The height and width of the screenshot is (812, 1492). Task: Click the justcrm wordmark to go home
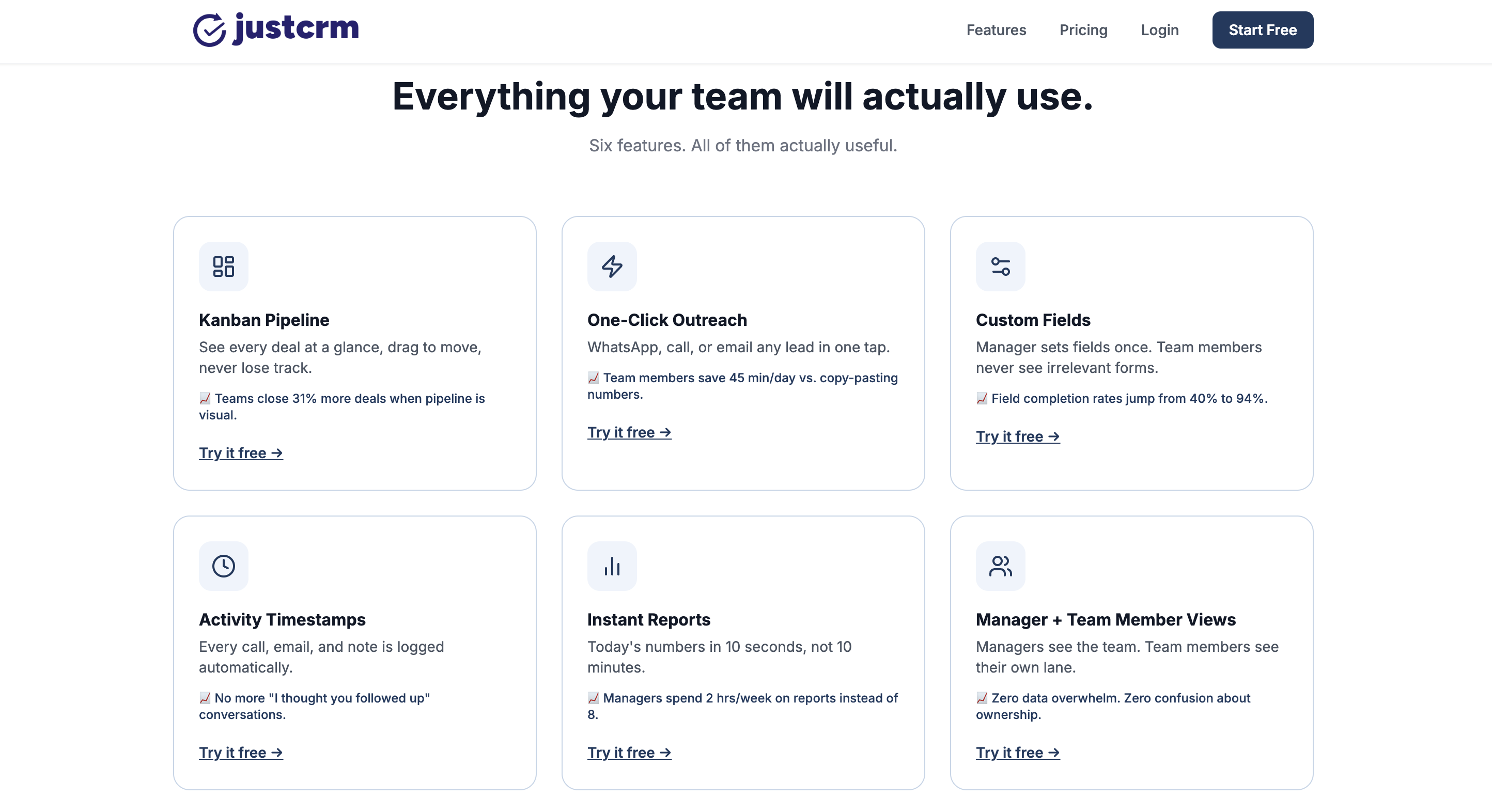[x=296, y=28]
